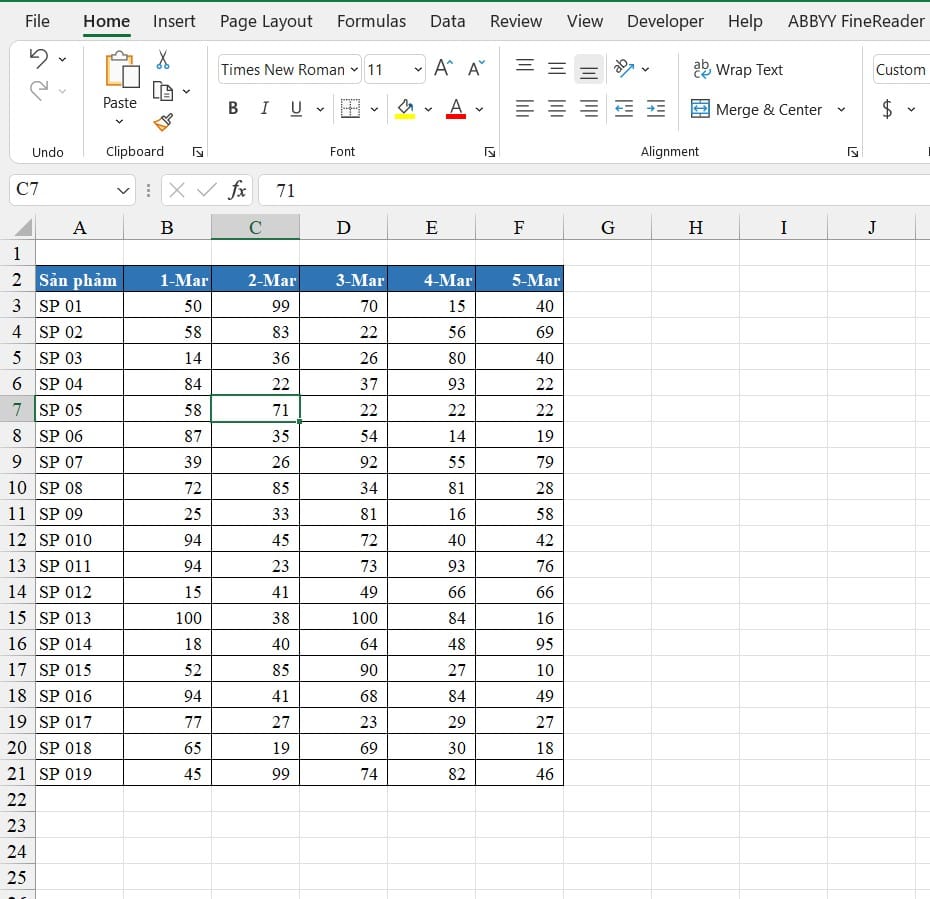Open the ABBYY FineReader tab
Screen dimensions: 930x899
[x=855, y=21]
